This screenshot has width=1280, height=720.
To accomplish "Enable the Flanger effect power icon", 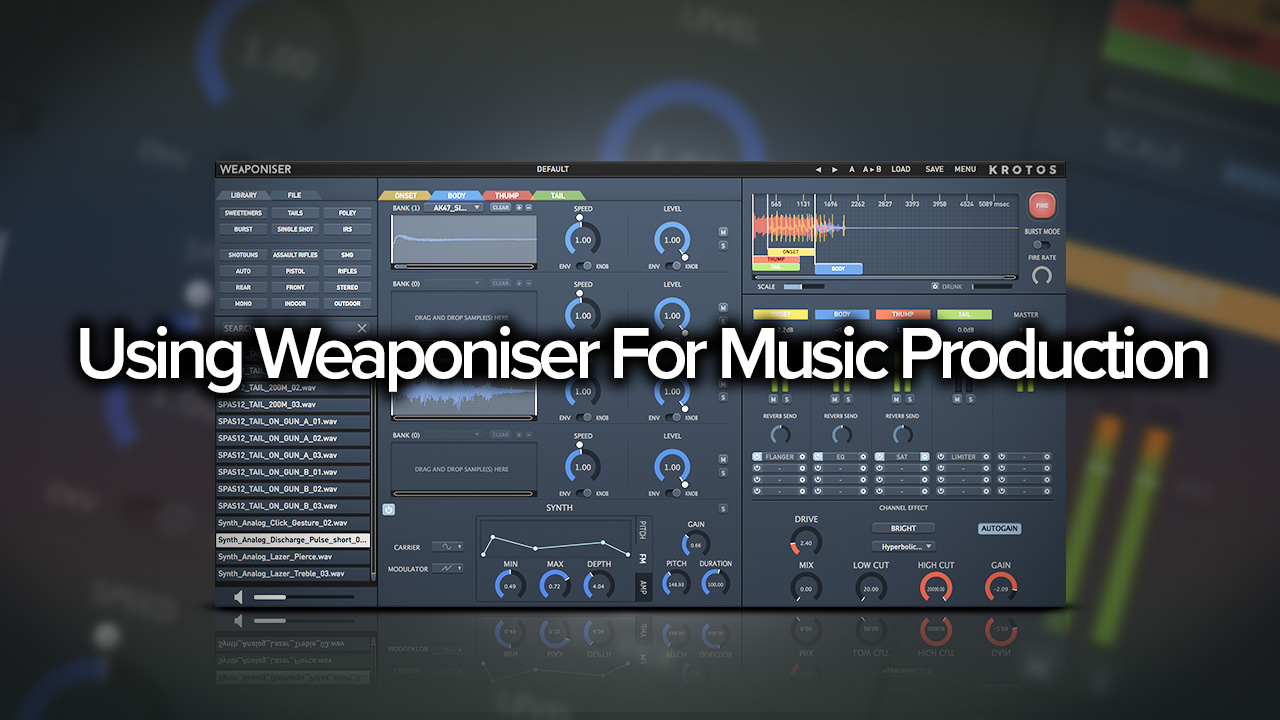I will click(x=757, y=457).
